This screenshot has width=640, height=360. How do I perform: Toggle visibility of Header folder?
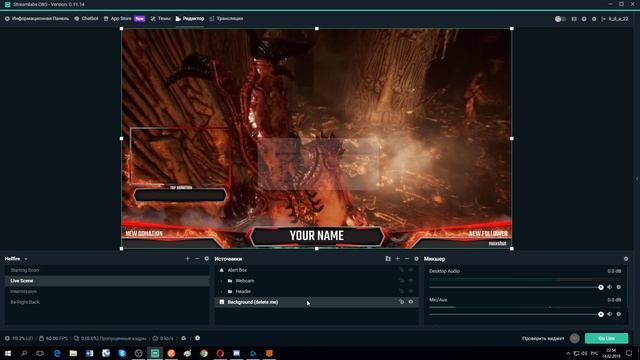point(411,291)
